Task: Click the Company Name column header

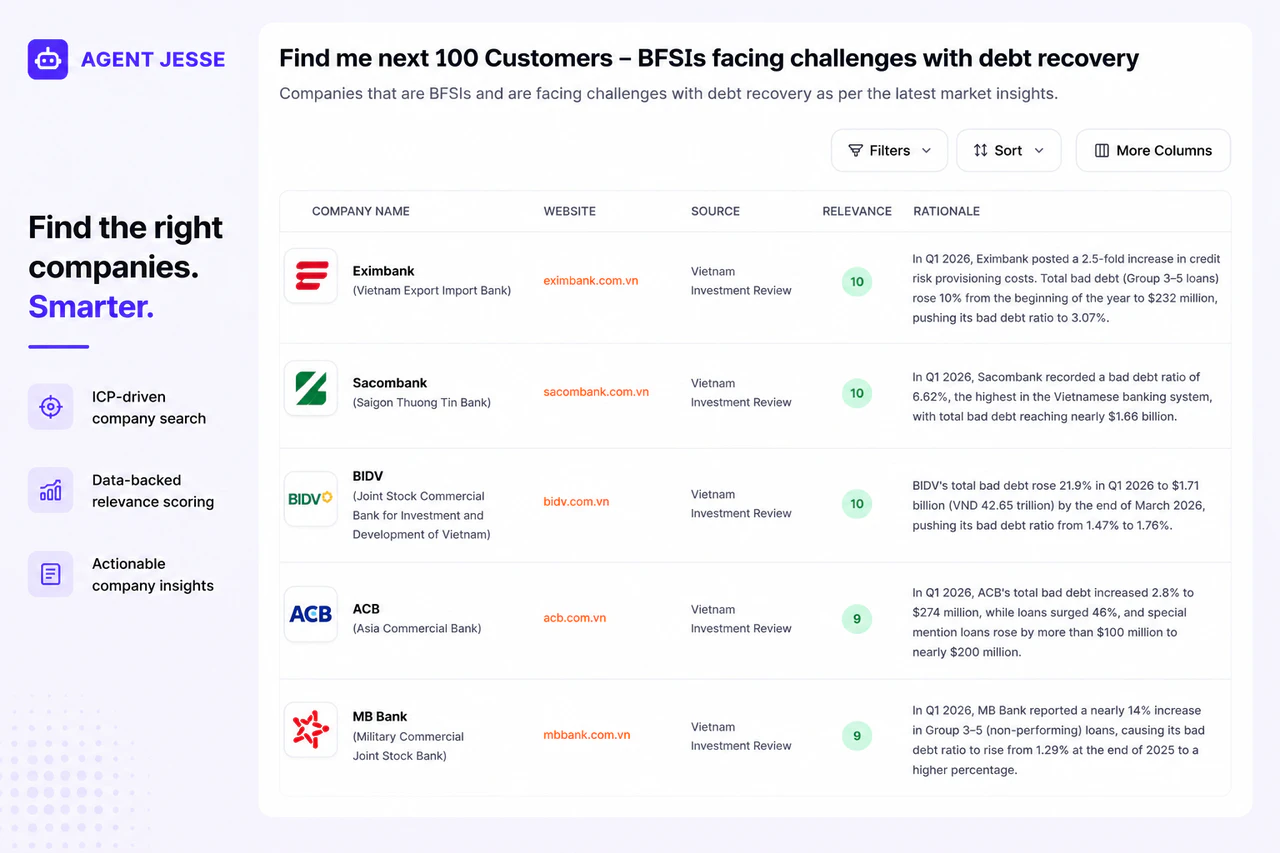Action: [x=361, y=211]
